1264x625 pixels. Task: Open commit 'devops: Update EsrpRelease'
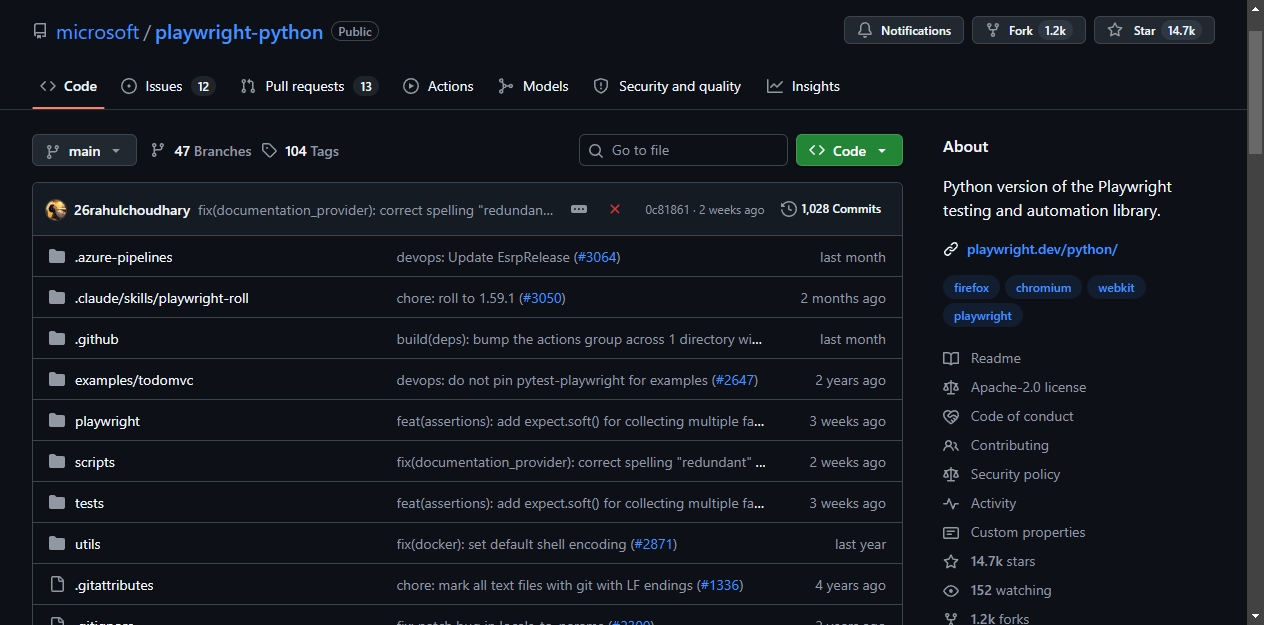[x=484, y=257]
